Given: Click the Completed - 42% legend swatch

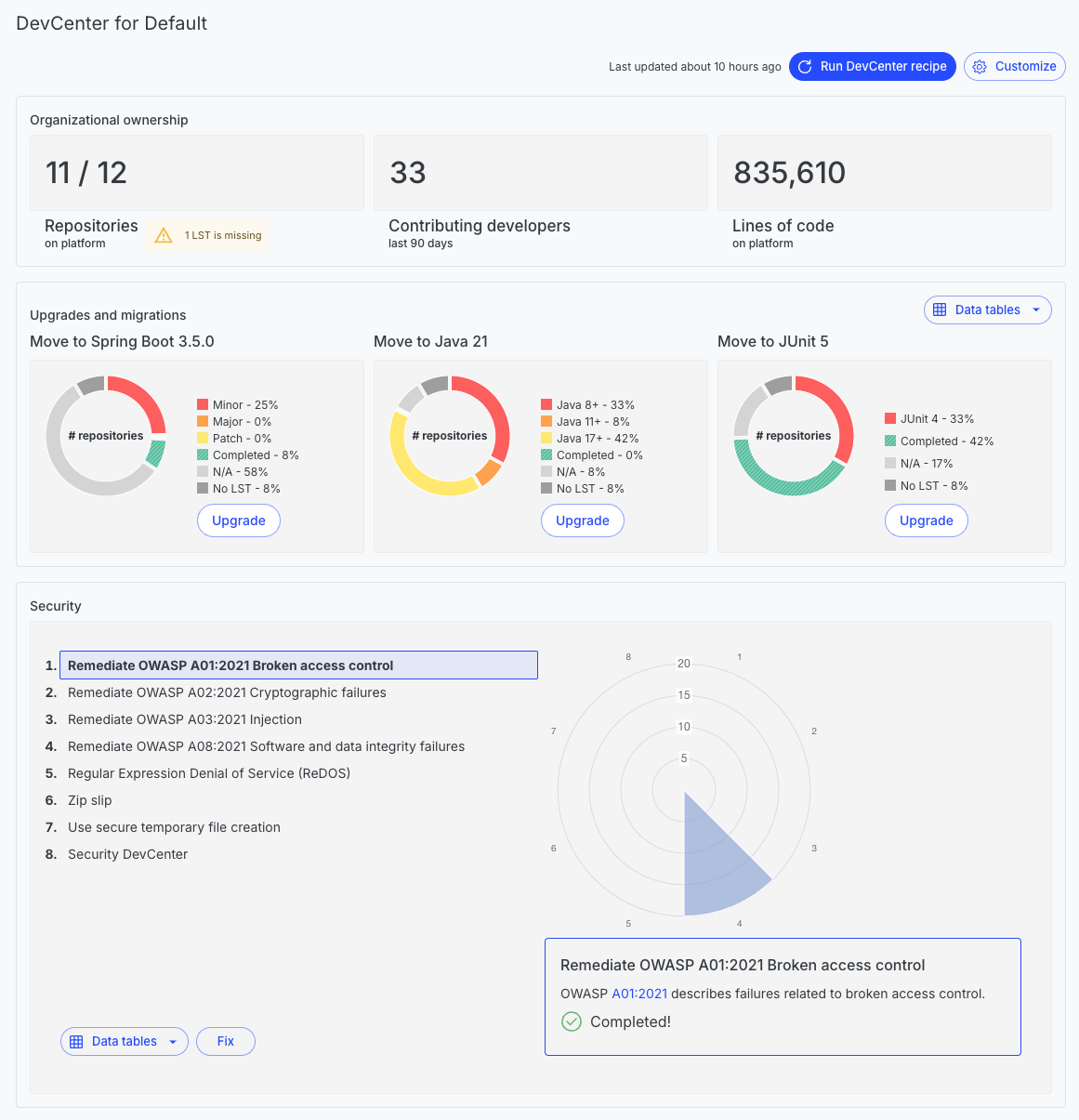Looking at the screenshot, I should pyautogui.click(x=890, y=441).
